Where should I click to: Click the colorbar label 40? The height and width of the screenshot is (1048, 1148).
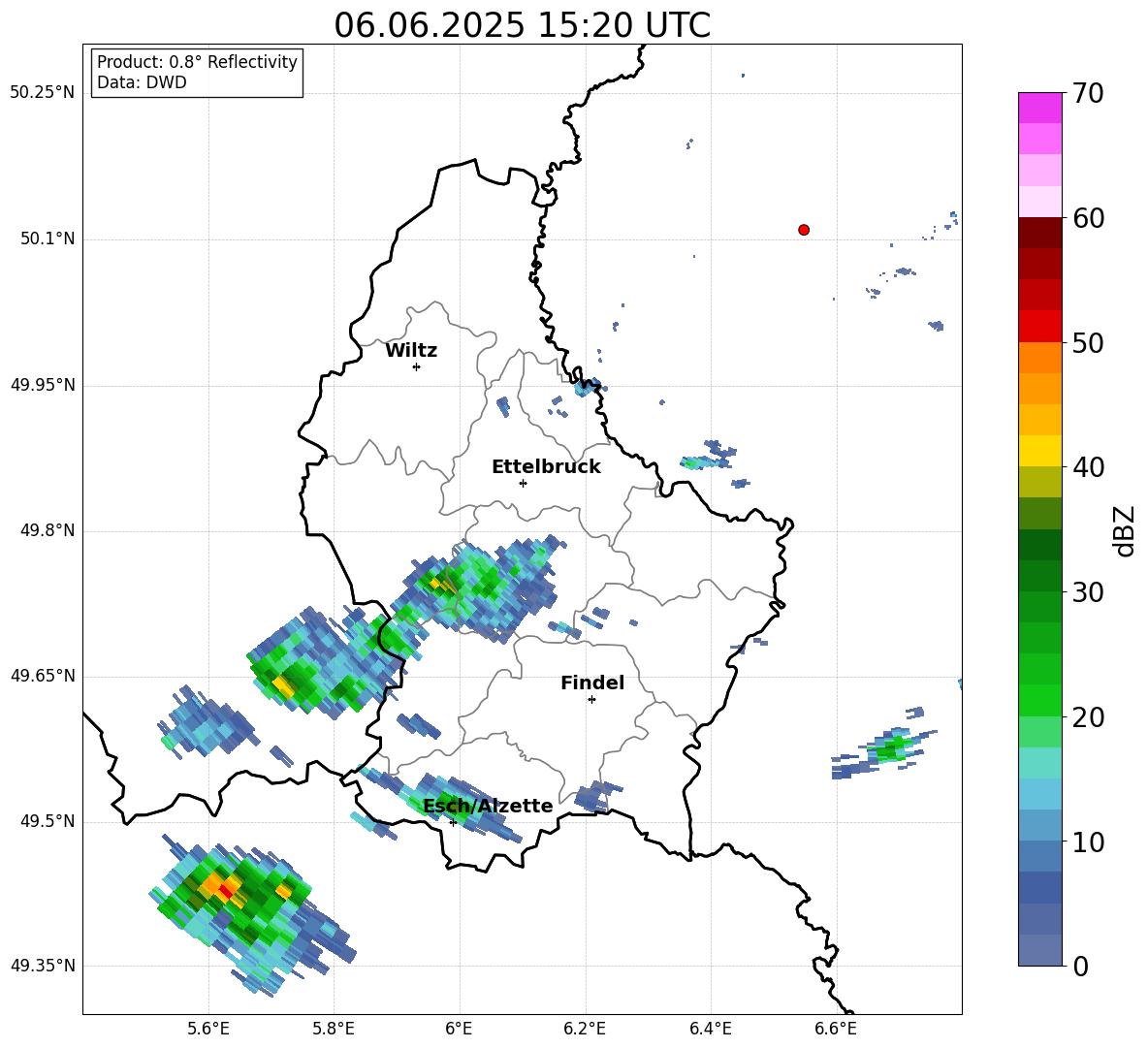(x=1088, y=467)
